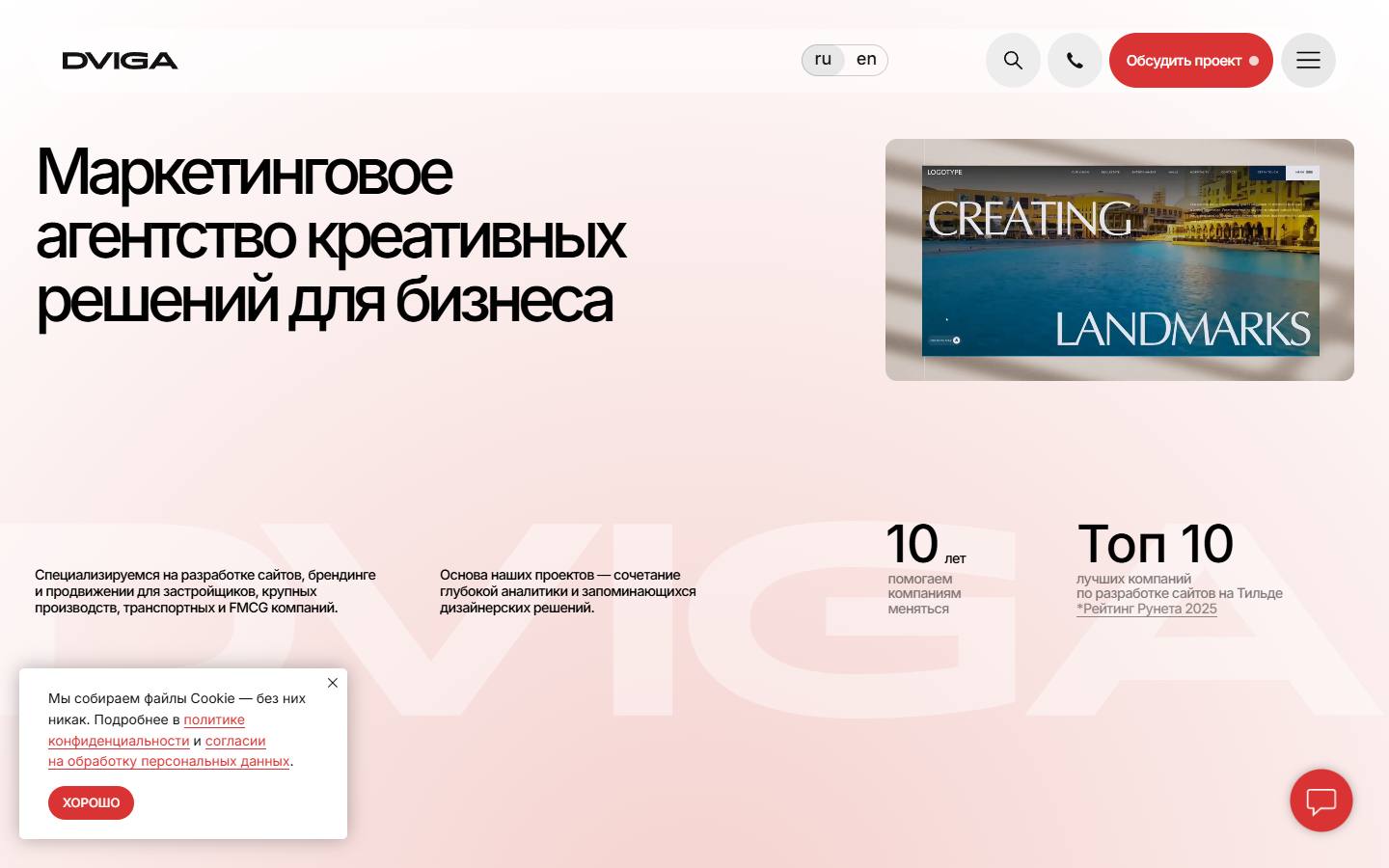The width and height of the screenshot is (1389, 868).
Task: Click the DVIGA logo in header
Action: click(120, 61)
